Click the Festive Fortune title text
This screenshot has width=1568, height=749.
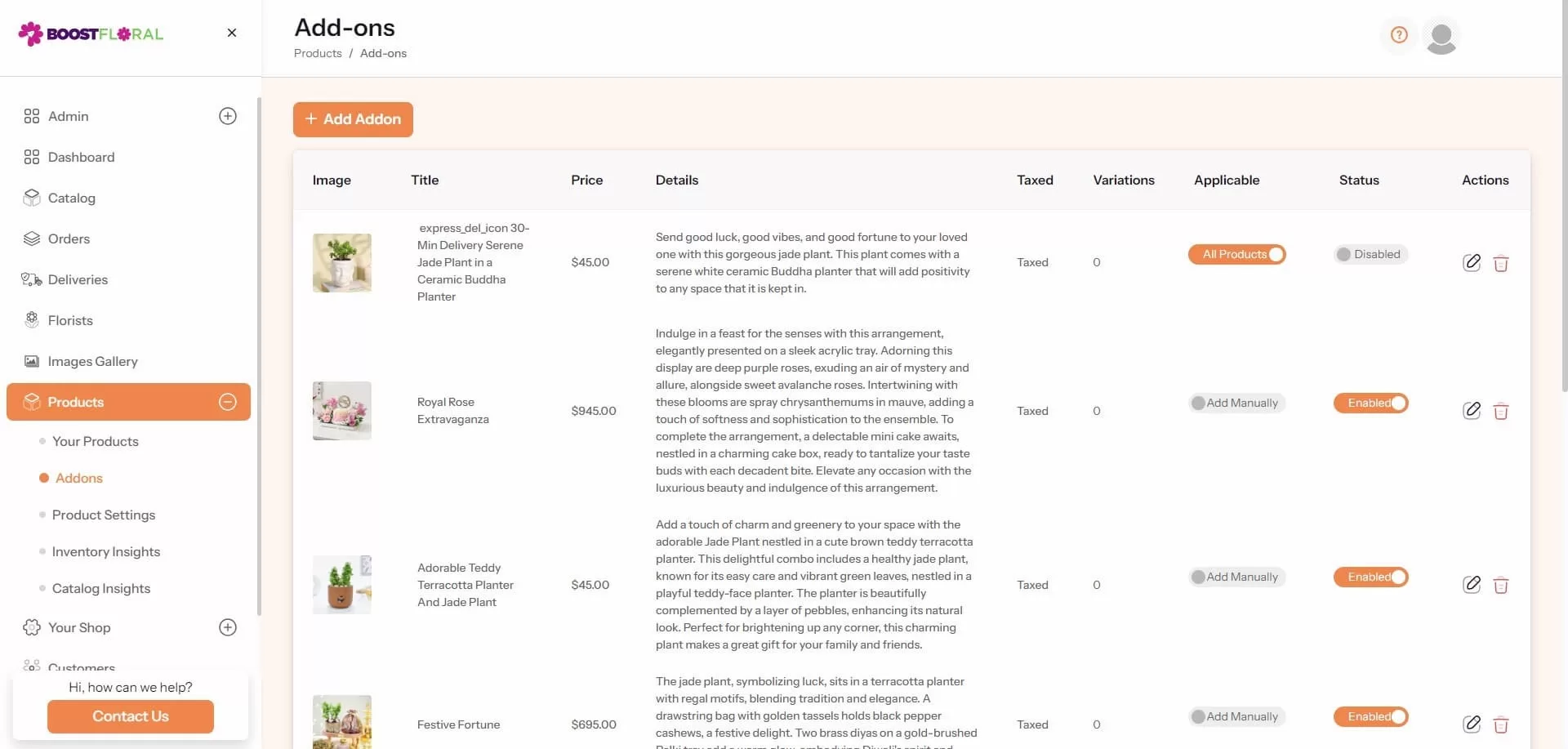pos(458,724)
